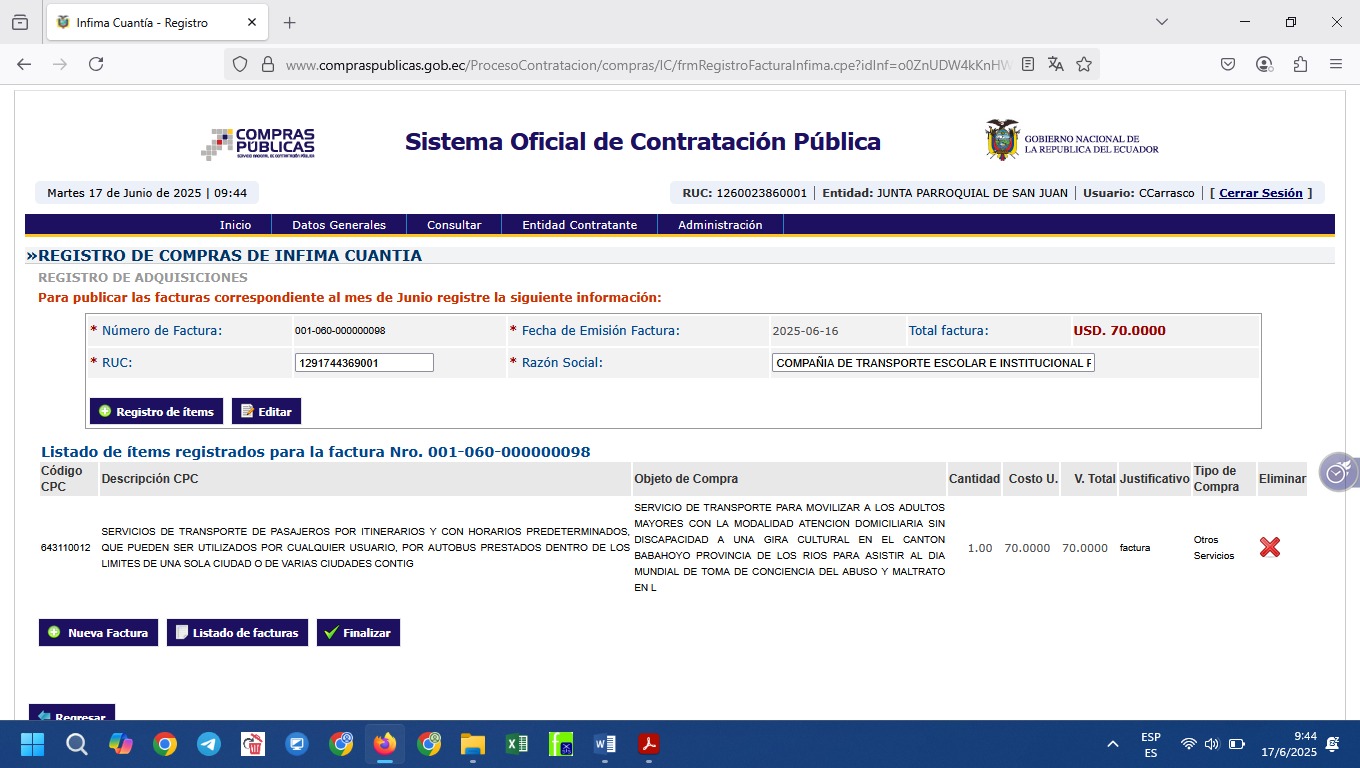Screen dimensions: 1360x768
Task: Click the Razón Social text field
Action: [x=933, y=363]
